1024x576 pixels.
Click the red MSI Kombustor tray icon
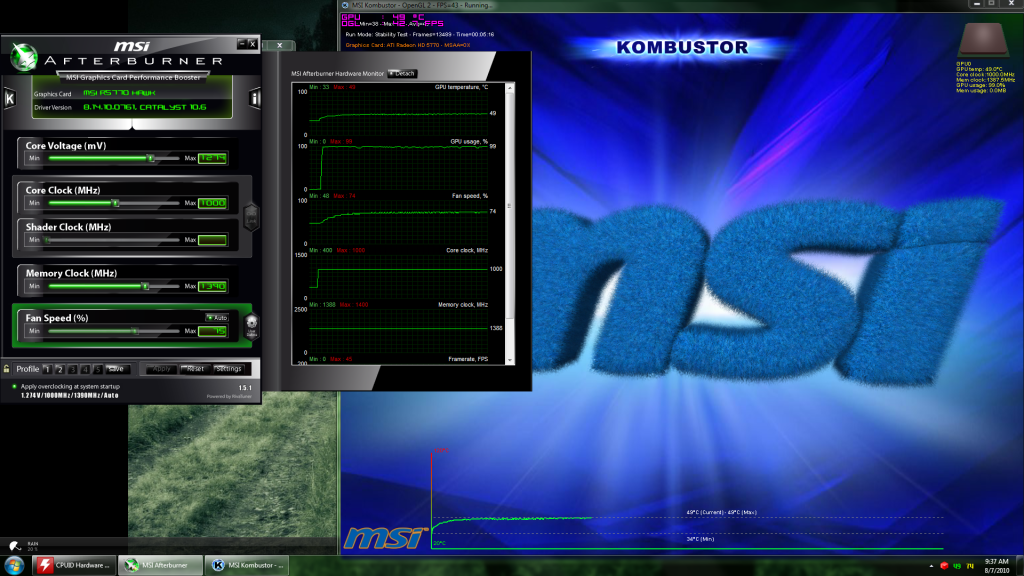[x=944, y=565]
